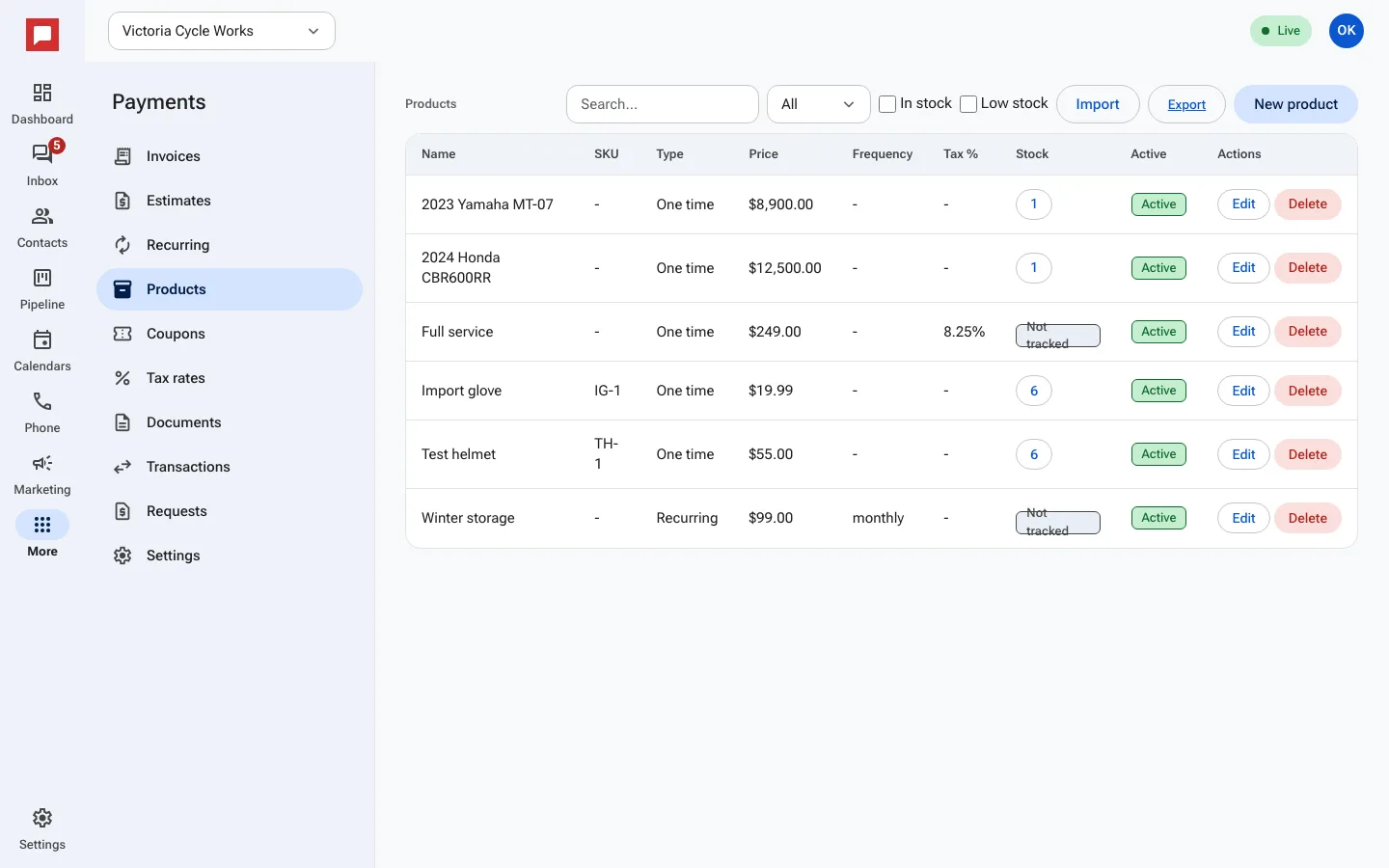
Task: Click the 8.25% tax cell
Action: point(964,332)
